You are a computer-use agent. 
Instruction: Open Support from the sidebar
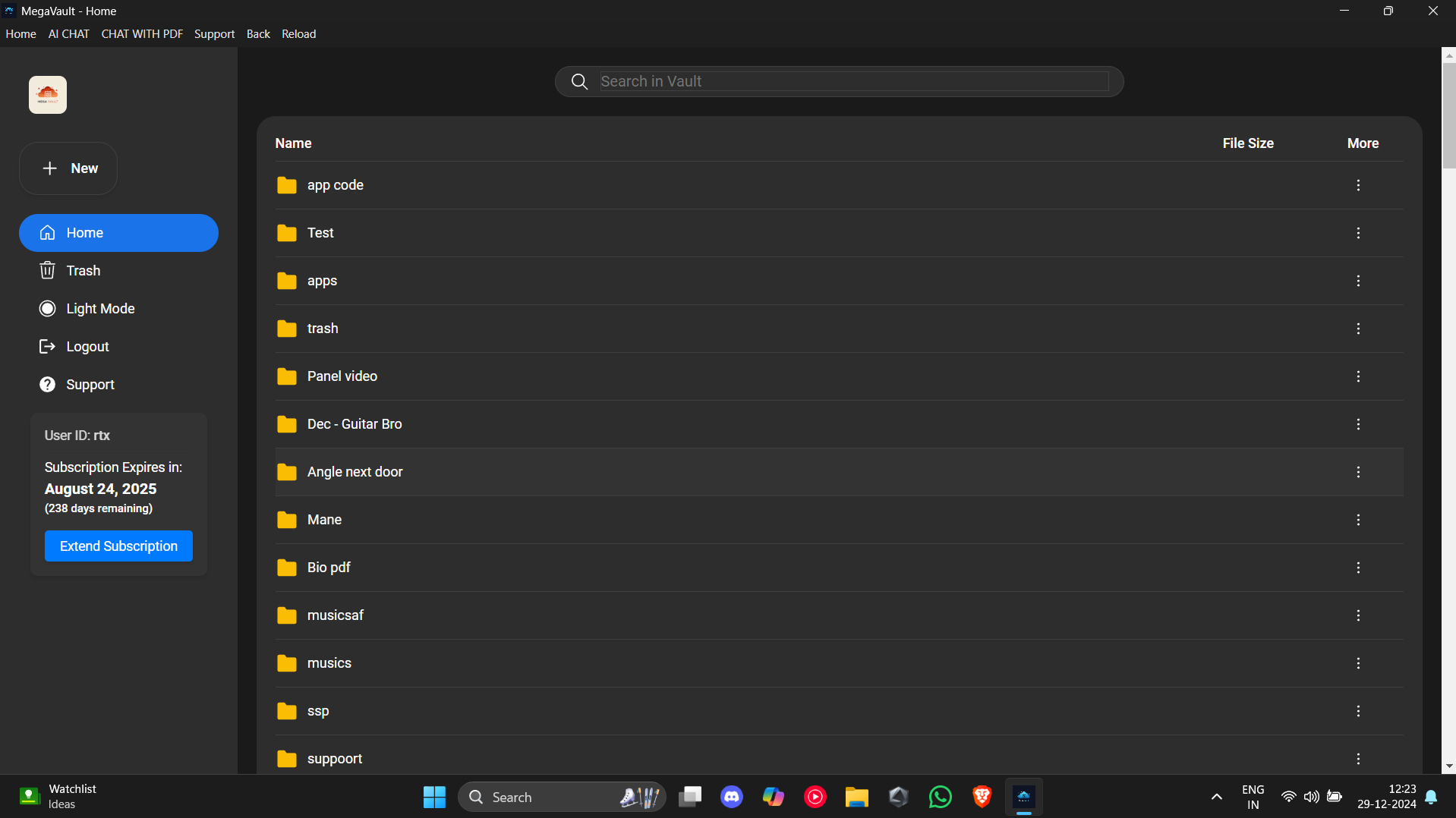tap(90, 384)
